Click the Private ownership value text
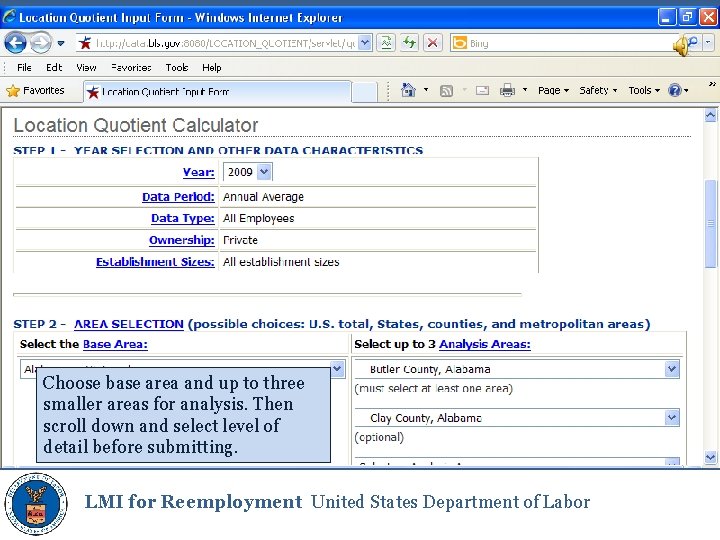Screen dimensions: 720x540 [240, 240]
